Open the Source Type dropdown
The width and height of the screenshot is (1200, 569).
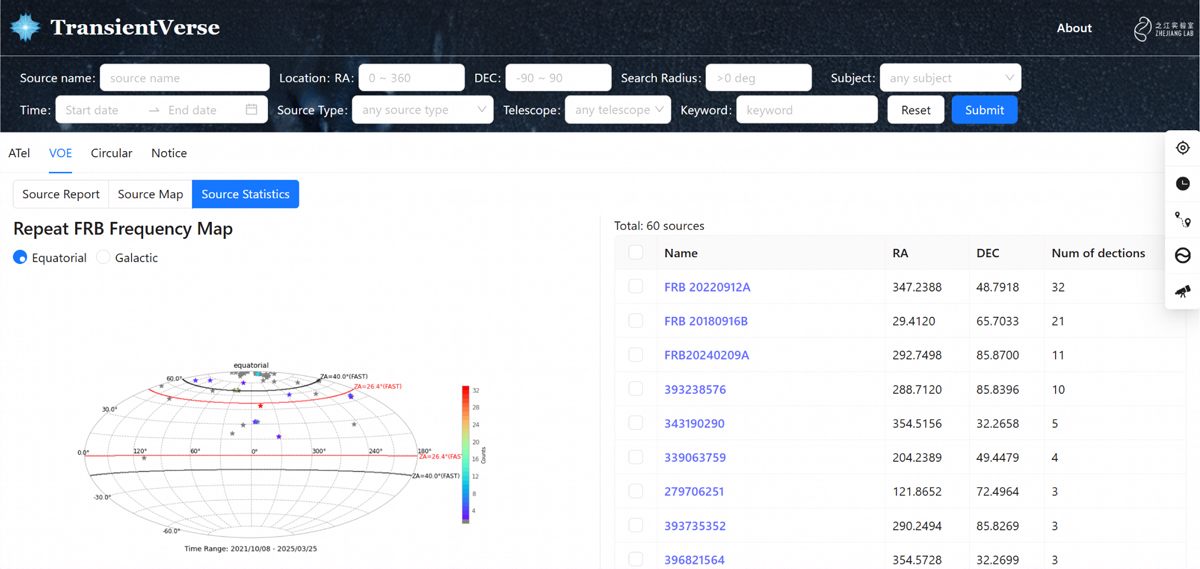(422, 110)
